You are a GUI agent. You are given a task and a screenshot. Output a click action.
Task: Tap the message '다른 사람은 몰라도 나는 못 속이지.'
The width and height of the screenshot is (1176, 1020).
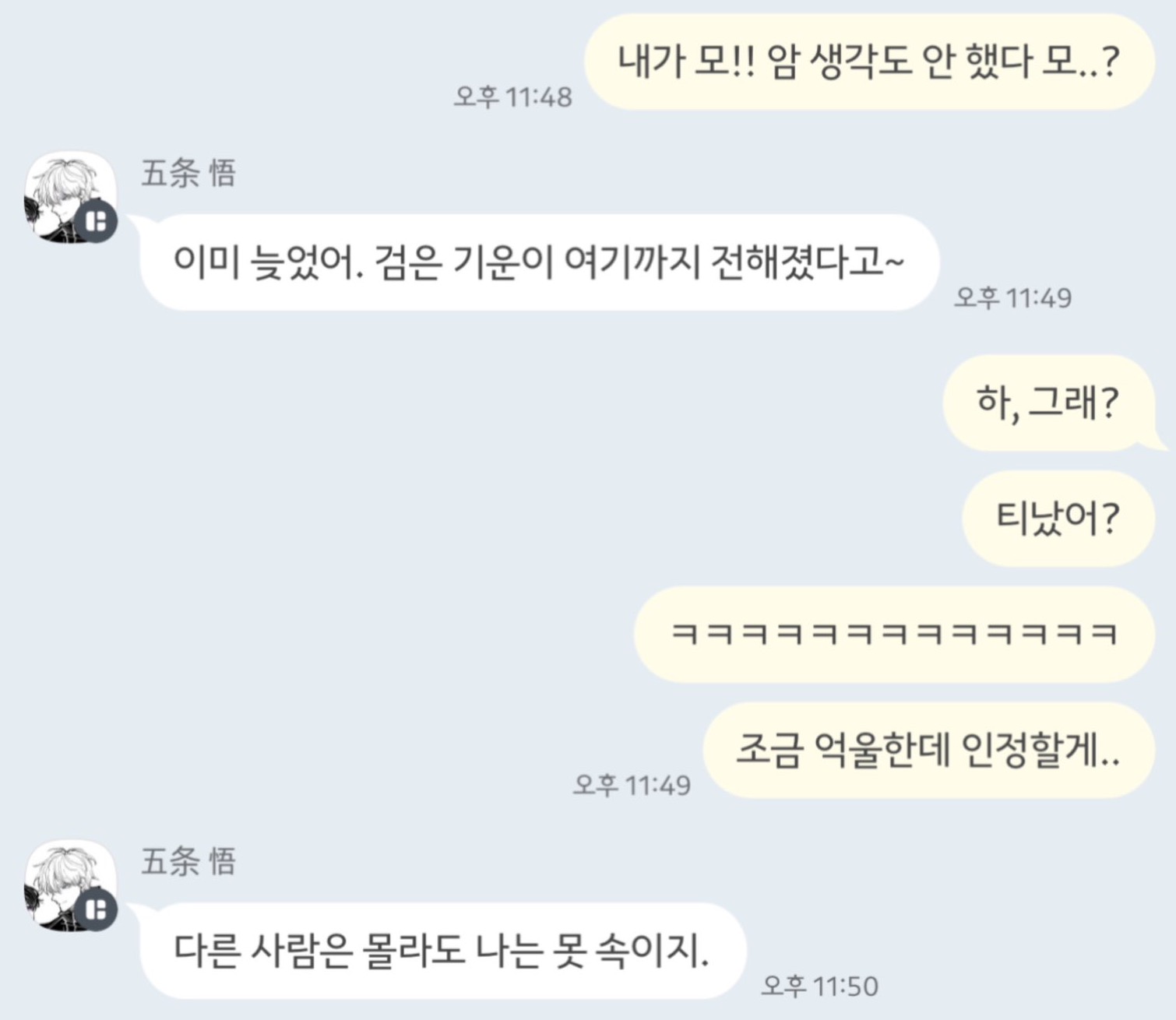click(442, 951)
